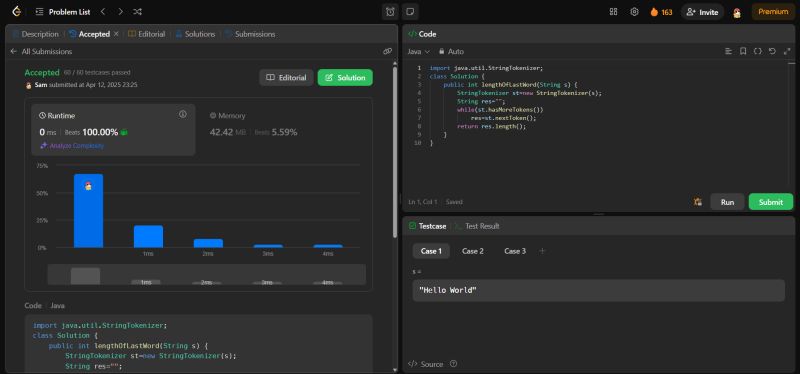Expand the code editor to fullscreen
Screen dimensions: 800x374
tap(787, 51)
